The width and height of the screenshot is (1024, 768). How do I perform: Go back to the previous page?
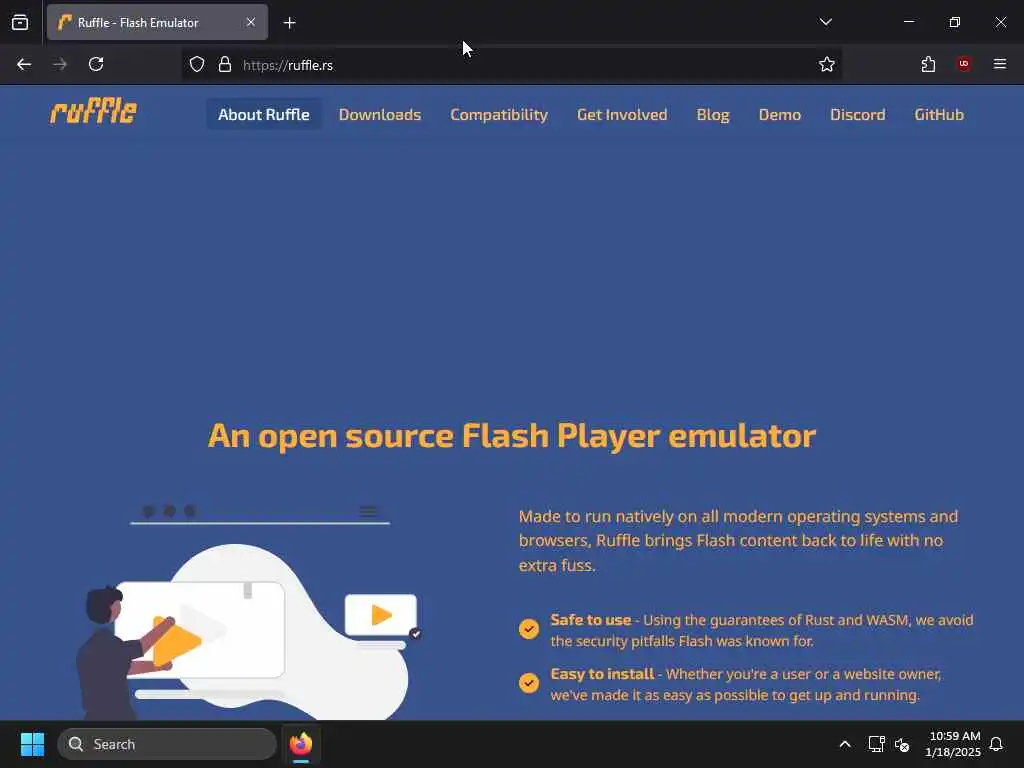coord(24,65)
